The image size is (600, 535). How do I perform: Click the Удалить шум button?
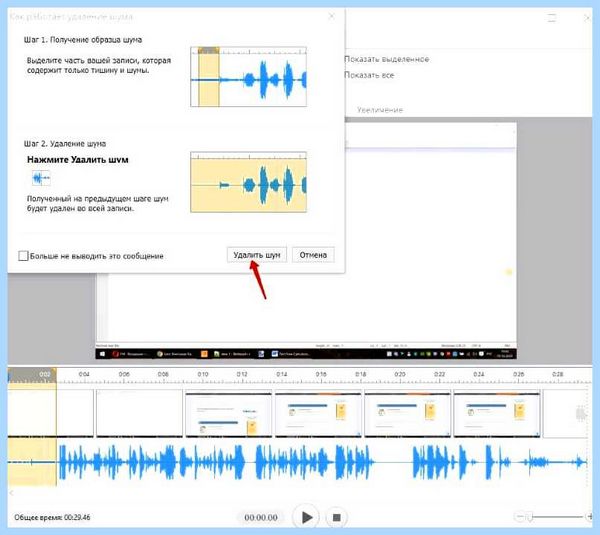[257, 255]
